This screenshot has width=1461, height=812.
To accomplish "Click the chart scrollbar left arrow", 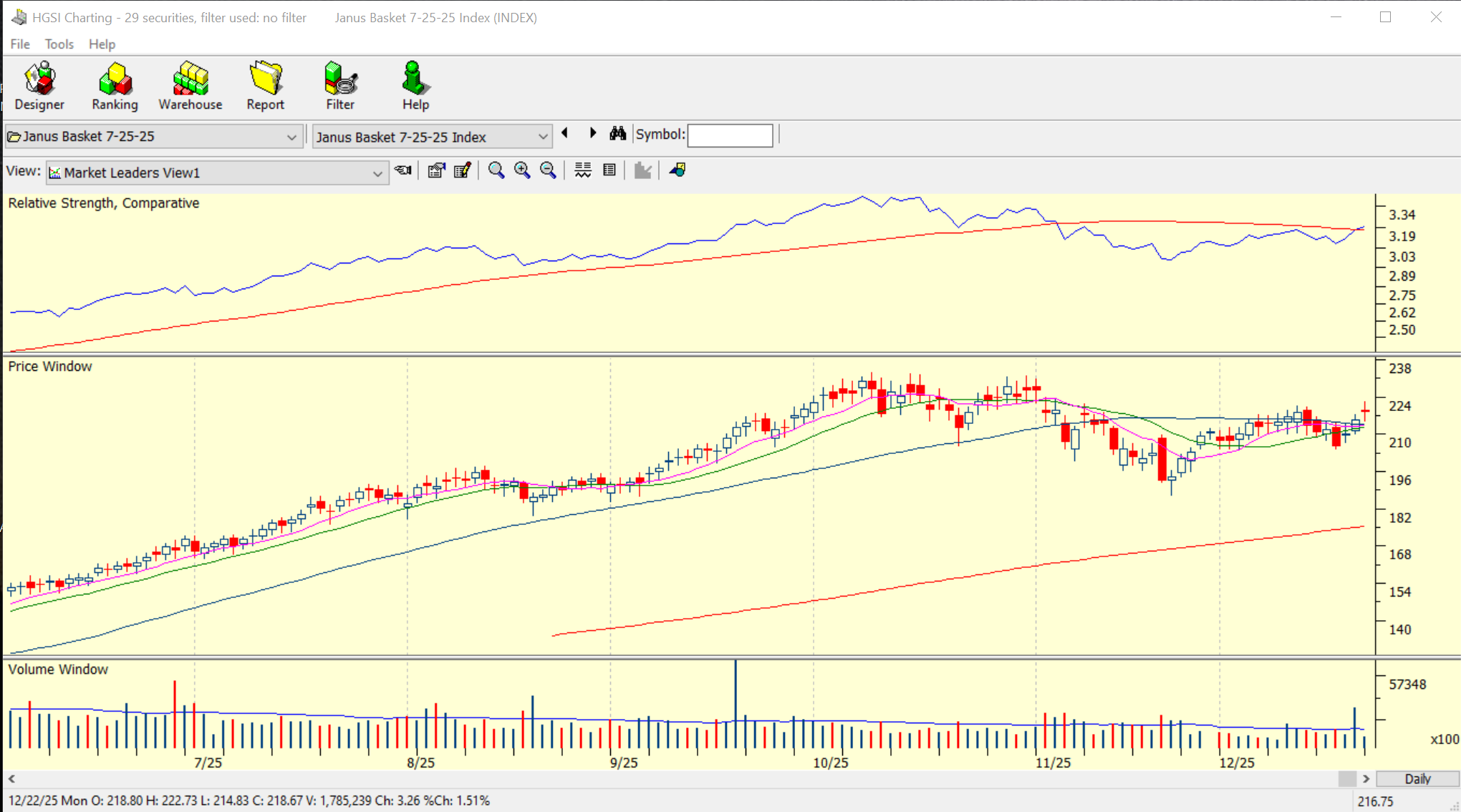I will (x=11, y=779).
